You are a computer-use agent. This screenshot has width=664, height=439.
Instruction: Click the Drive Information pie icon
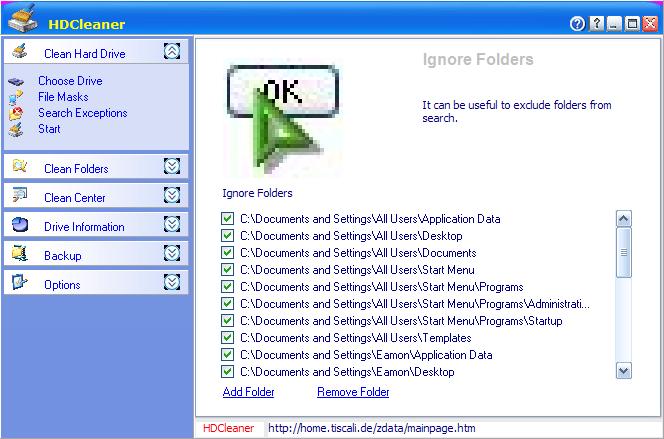19,224
